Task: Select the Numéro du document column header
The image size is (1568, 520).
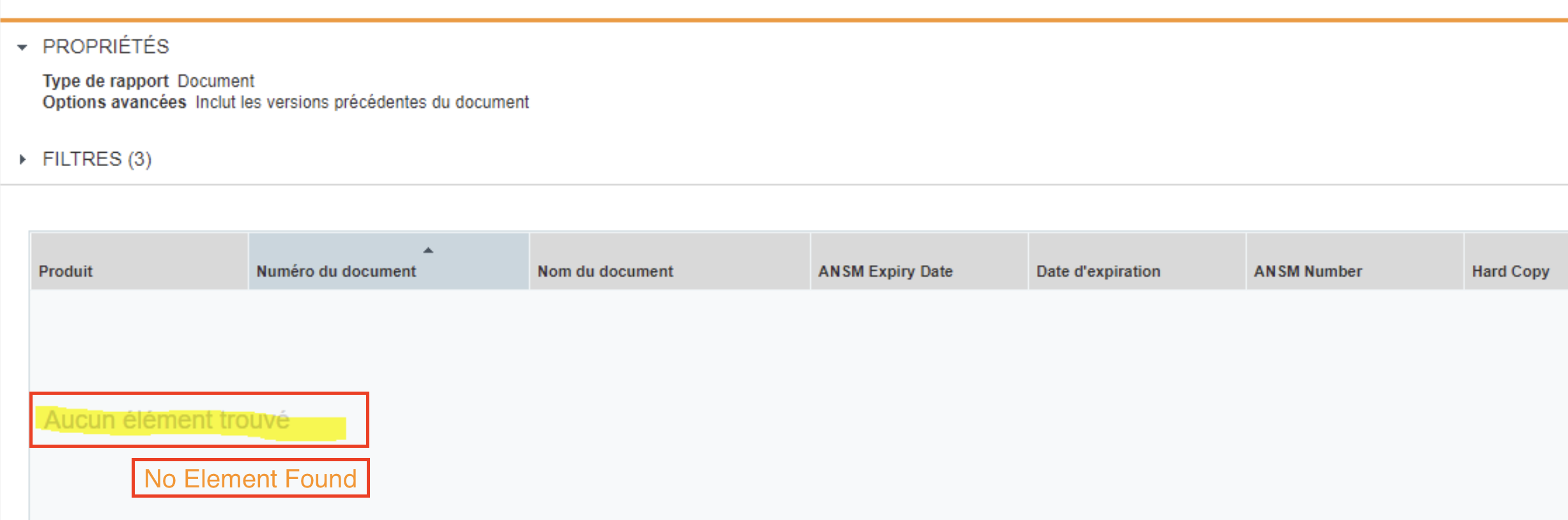Action: pos(336,271)
